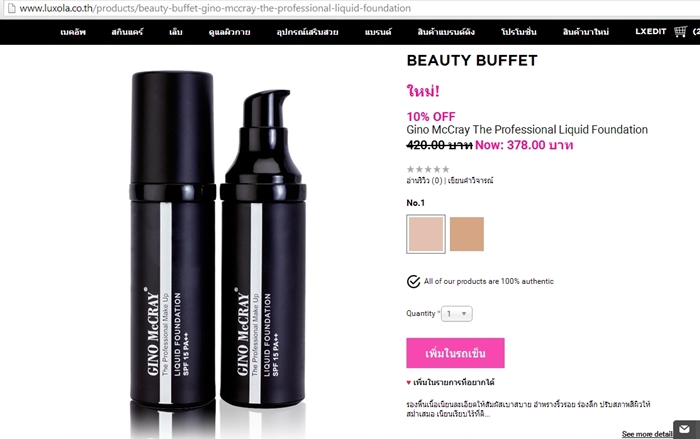Open the shopping cart icon
Viewport: 700px width, 439px height.
[680, 32]
